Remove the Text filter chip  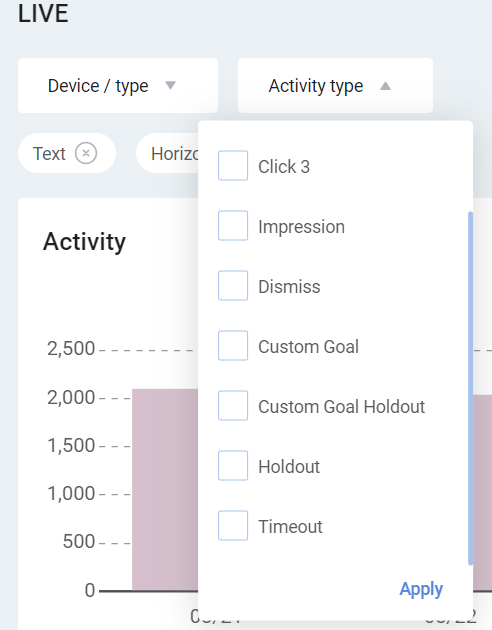(x=86, y=153)
